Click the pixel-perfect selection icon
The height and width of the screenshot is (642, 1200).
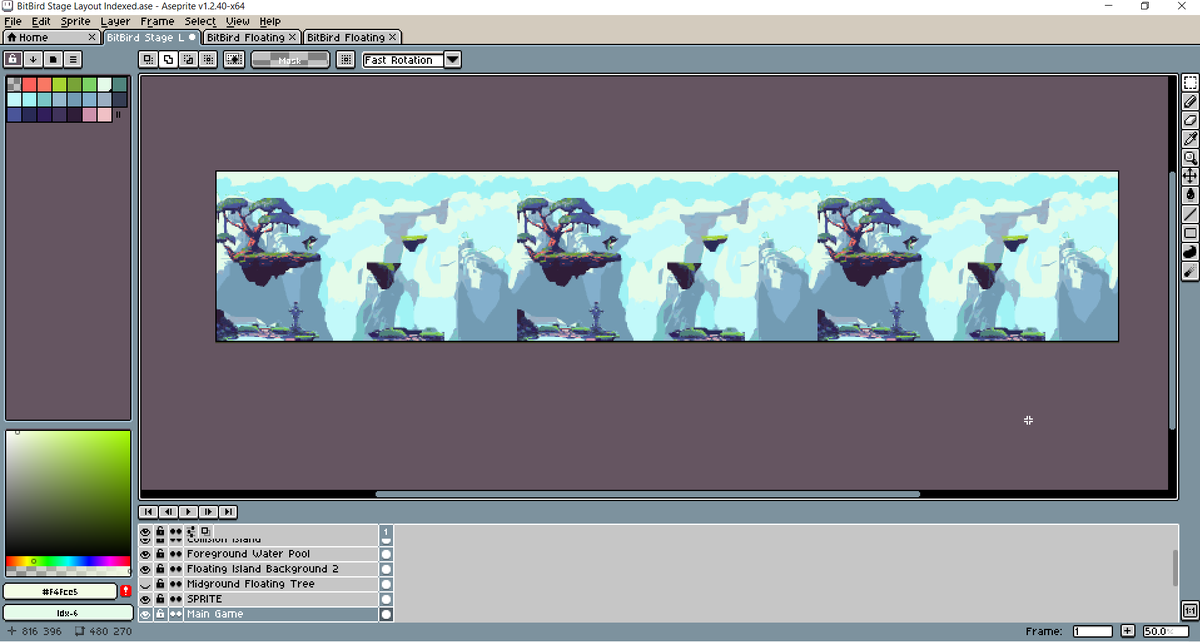tap(234, 60)
